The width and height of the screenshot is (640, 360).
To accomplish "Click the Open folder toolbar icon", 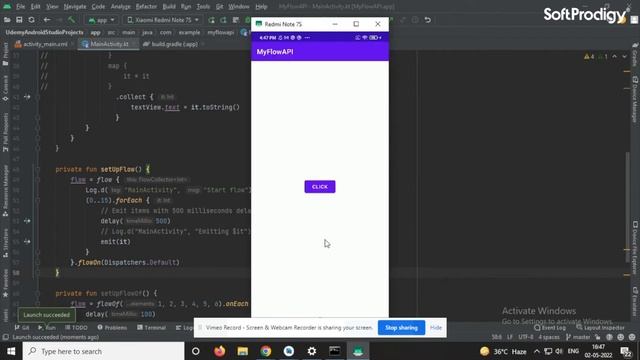I will pos(7,20).
